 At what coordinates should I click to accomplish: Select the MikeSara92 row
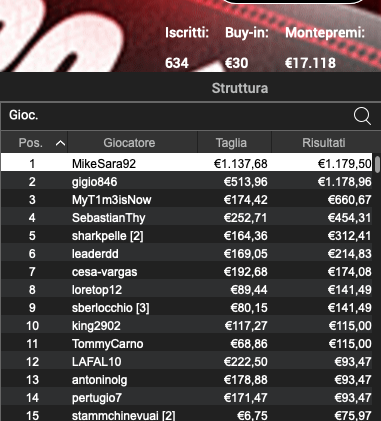click(187, 163)
